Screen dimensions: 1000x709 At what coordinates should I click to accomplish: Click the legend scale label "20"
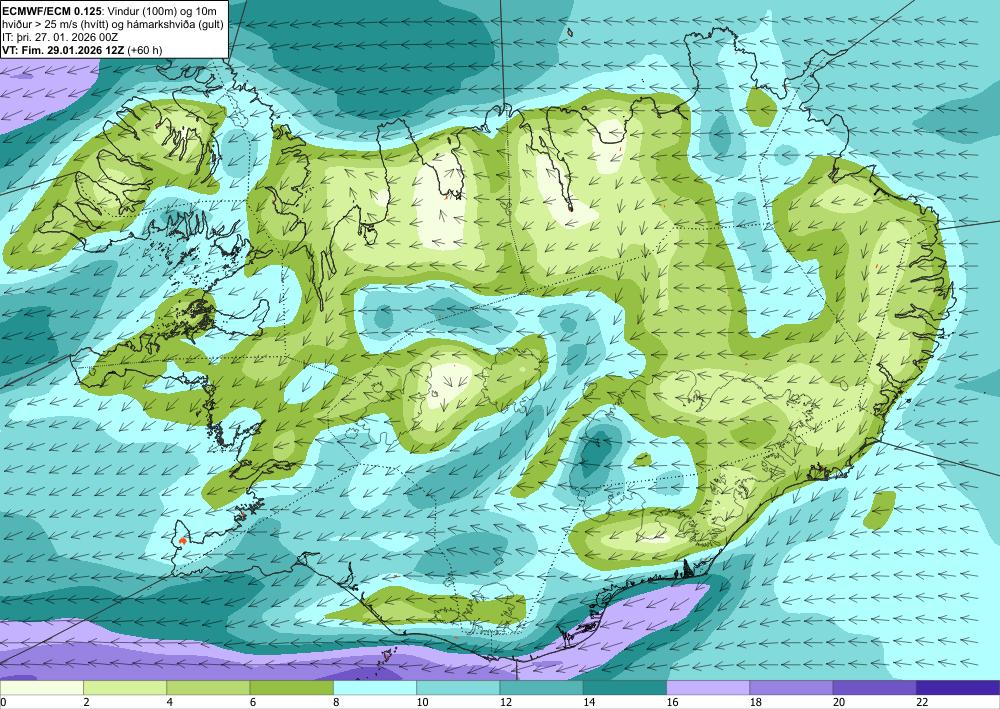[839, 703]
